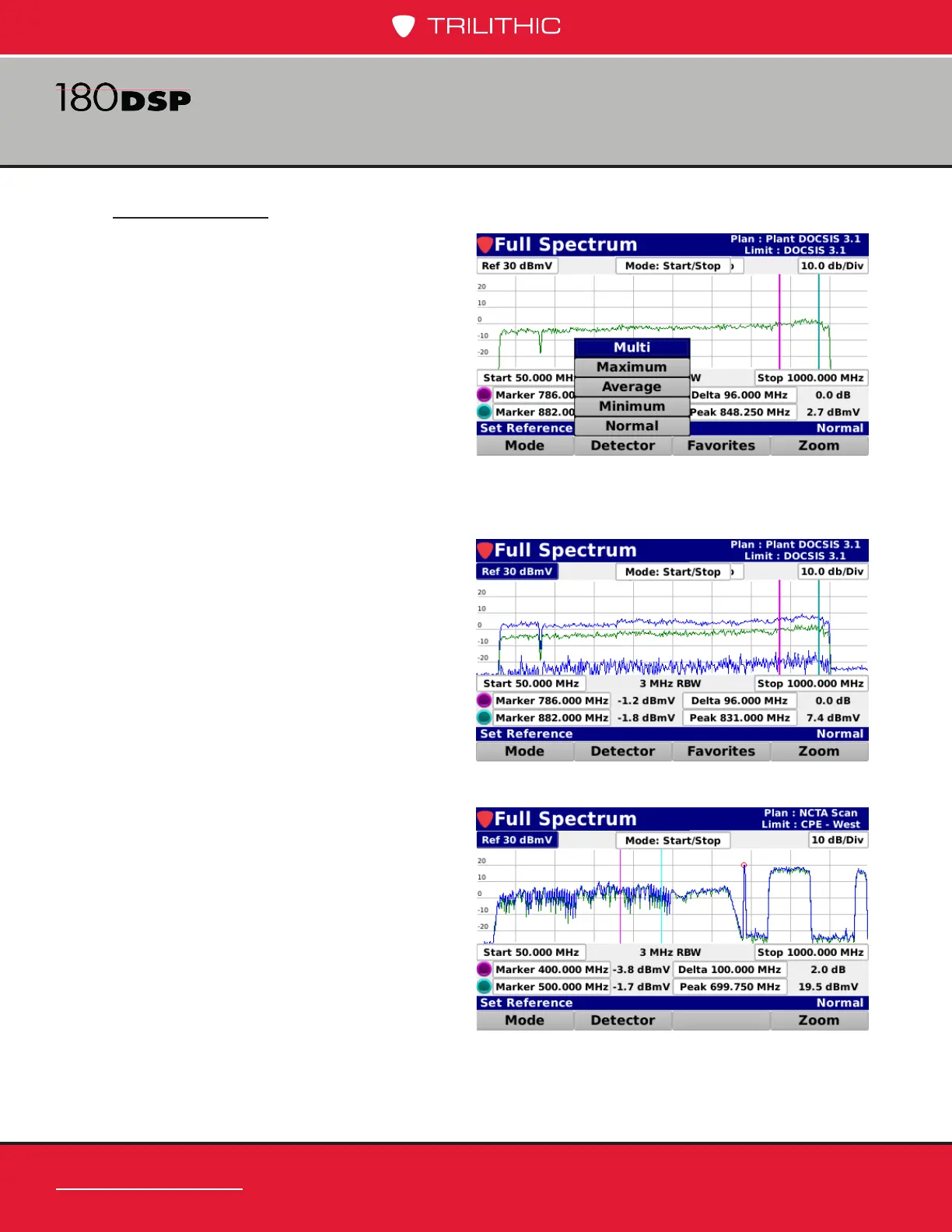952x1232 pixels.
Task: Click the Peak 831.000 MHz field
Action: tap(740, 718)
